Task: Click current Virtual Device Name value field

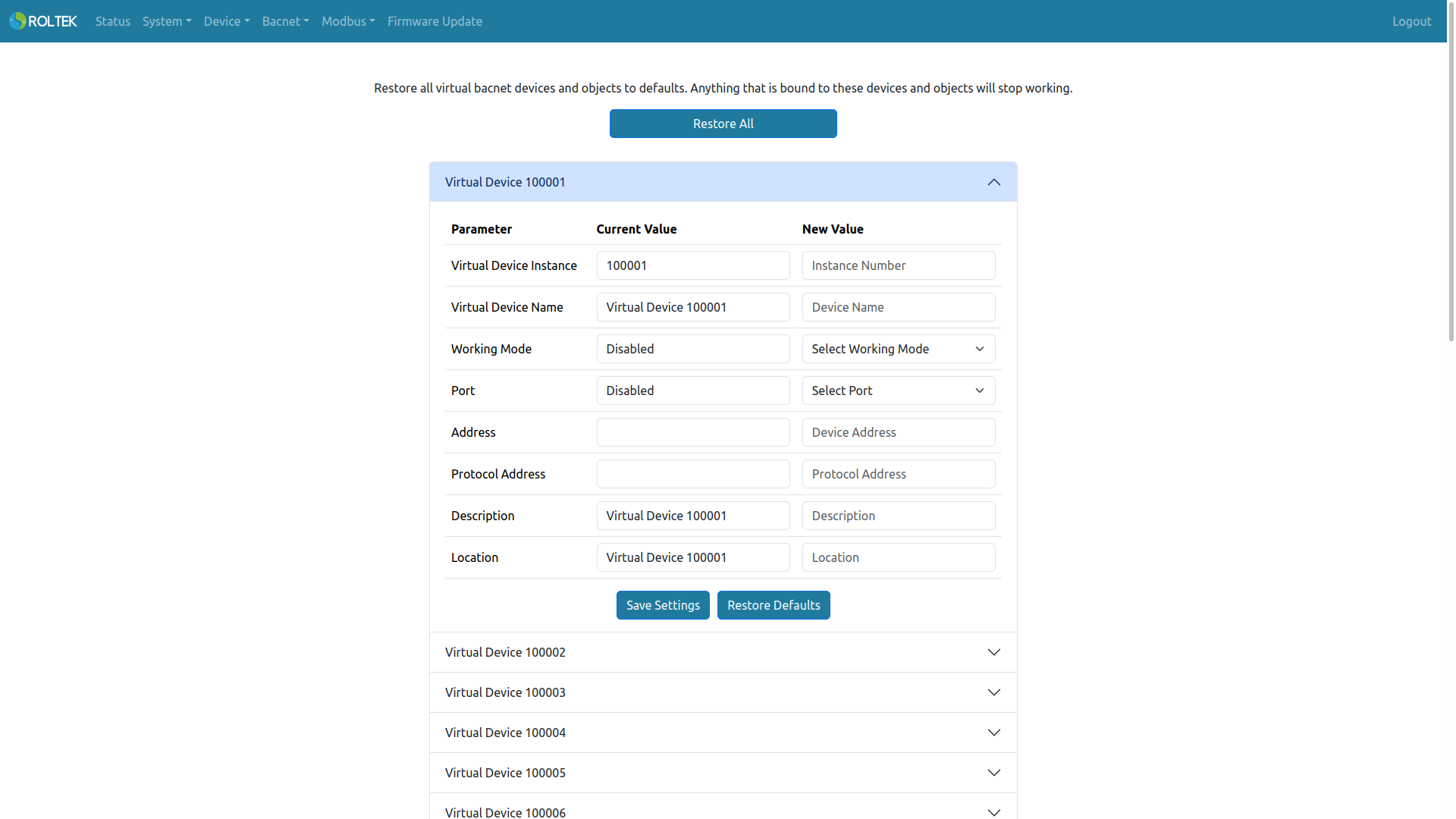Action: coord(693,307)
